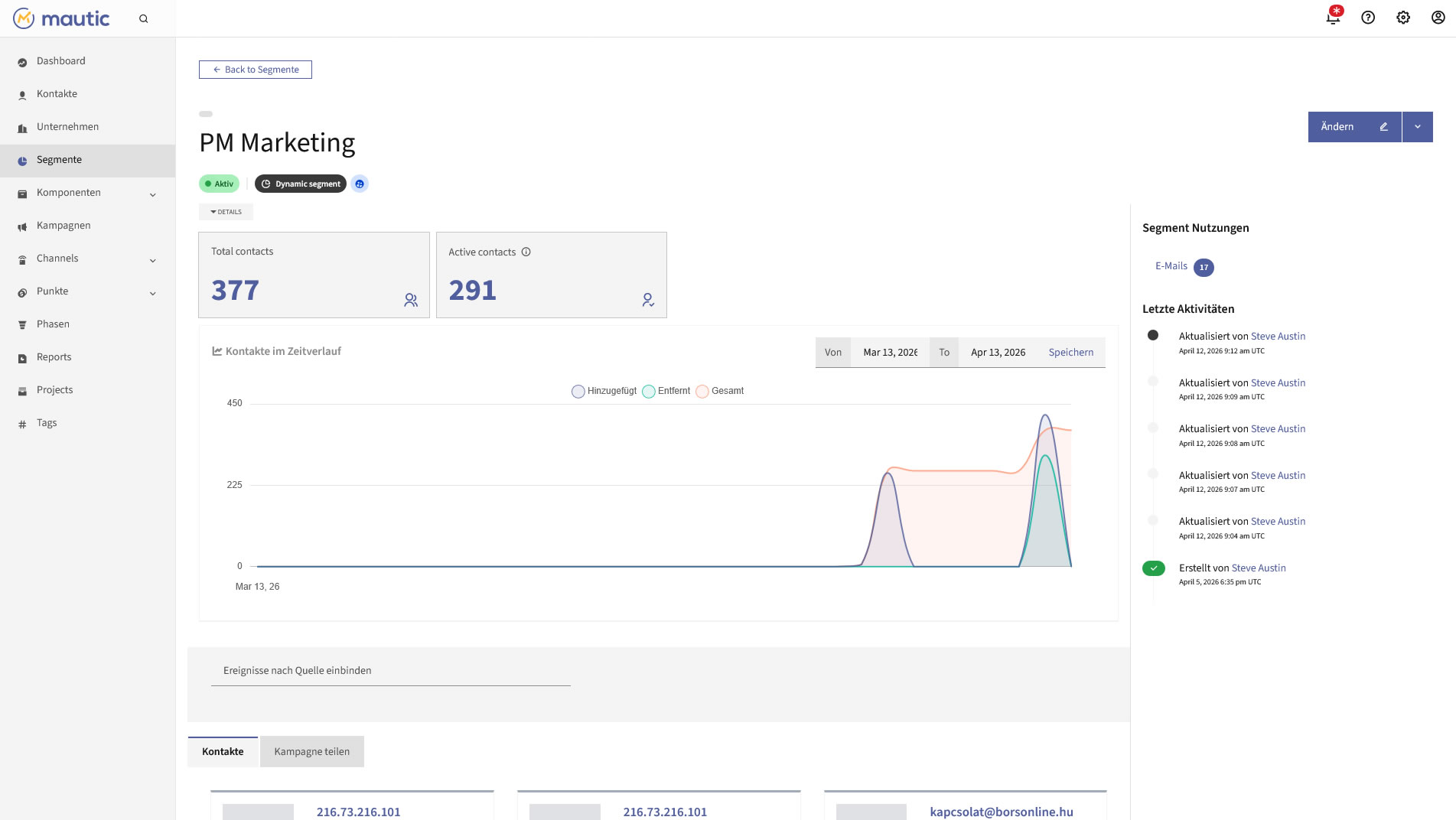Click the search magnifier icon
The width and height of the screenshot is (1456, 820).
(x=143, y=18)
